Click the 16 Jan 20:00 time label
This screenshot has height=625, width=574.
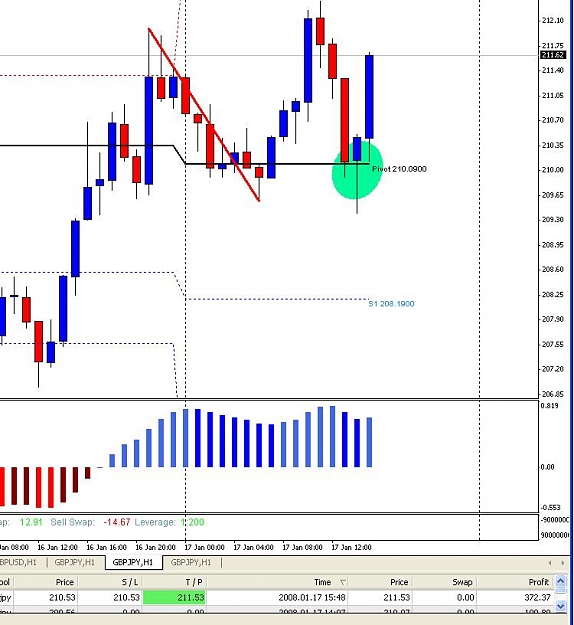[155, 547]
